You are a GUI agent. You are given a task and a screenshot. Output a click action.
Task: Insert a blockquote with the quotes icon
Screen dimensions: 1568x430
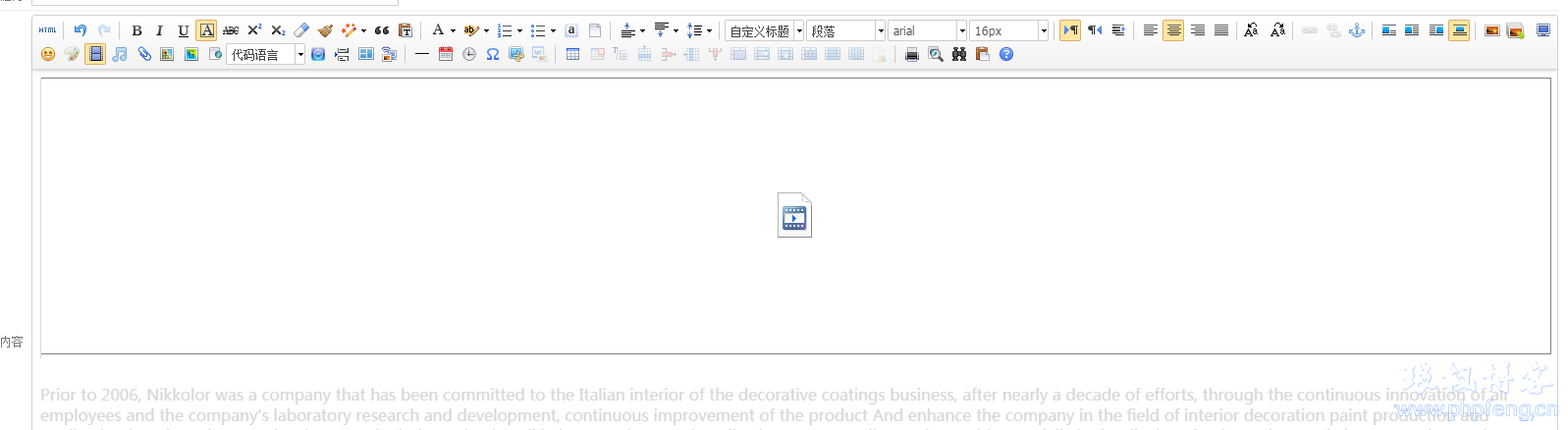pyautogui.click(x=382, y=30)
